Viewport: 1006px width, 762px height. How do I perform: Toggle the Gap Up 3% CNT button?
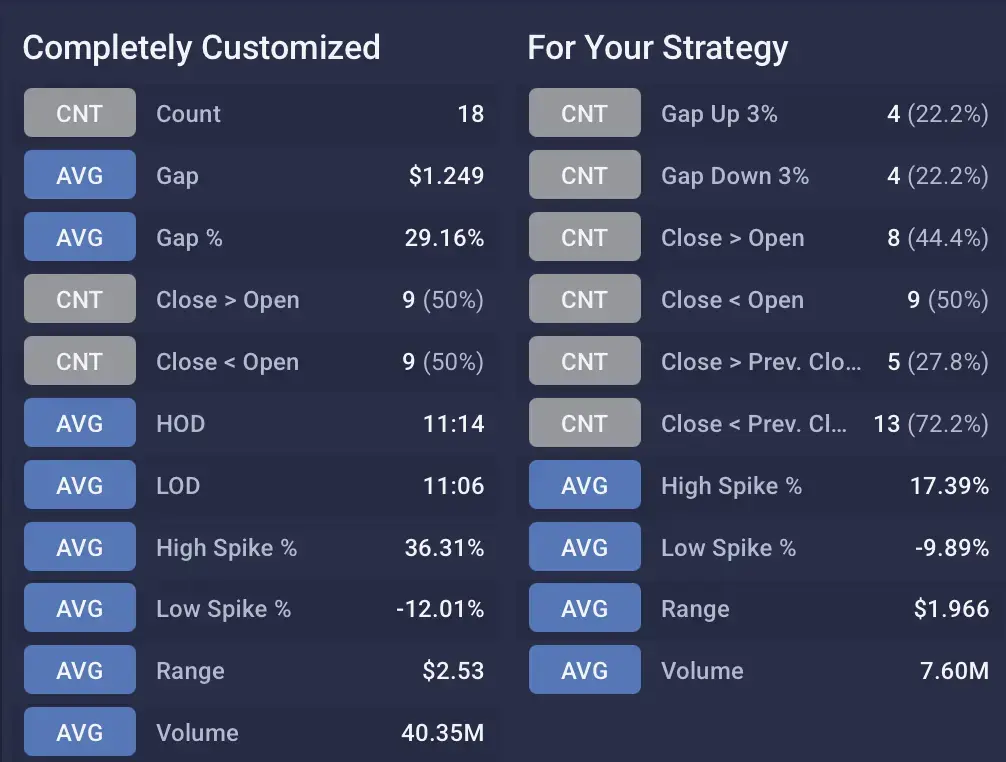tap(585, 113)
